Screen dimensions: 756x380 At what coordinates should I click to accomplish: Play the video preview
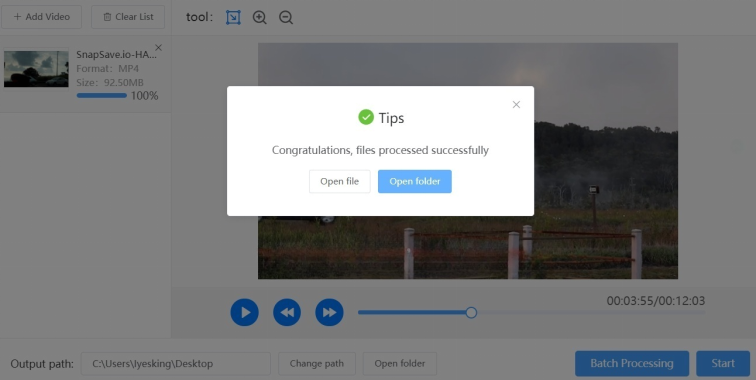tap(244, 312)
